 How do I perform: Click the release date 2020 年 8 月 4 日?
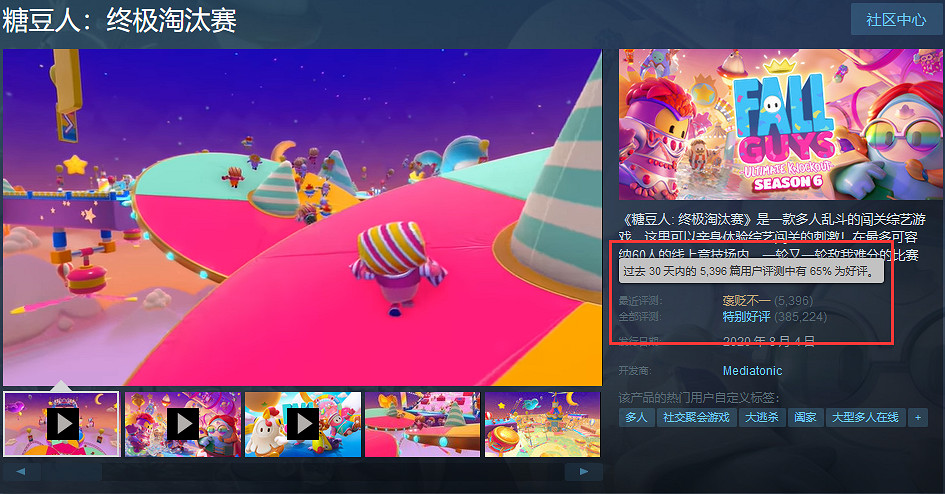(x=768, y=342)
